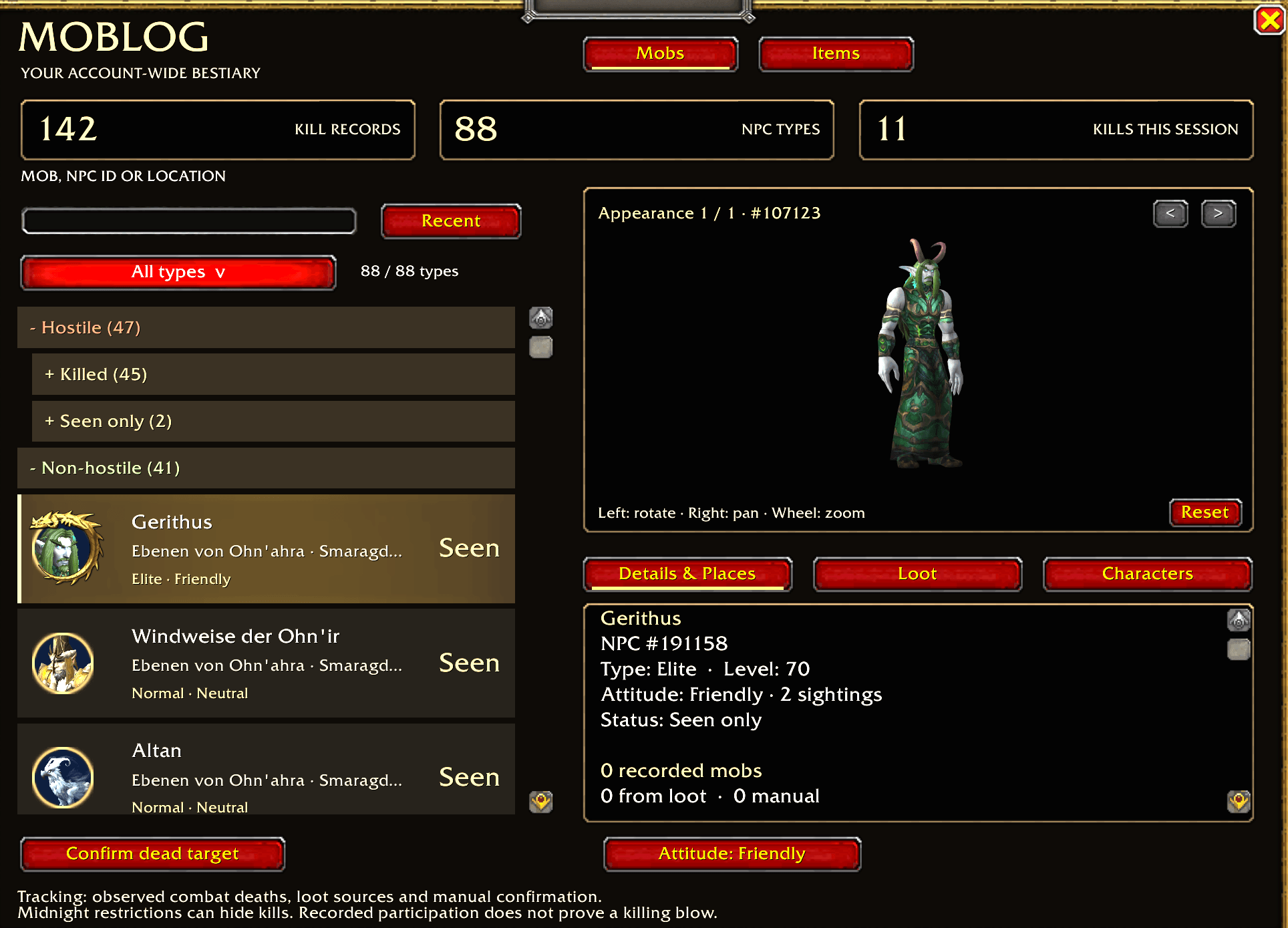
Task: Click the 'Status: Seen only' line
Action: coord(681,720)
